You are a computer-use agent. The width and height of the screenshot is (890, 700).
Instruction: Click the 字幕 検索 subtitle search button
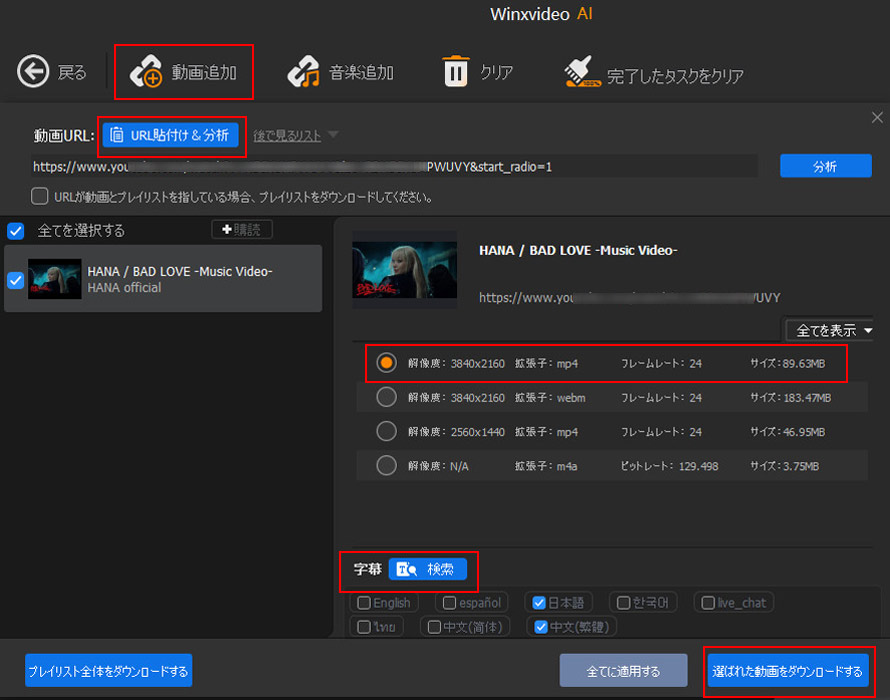428,569
